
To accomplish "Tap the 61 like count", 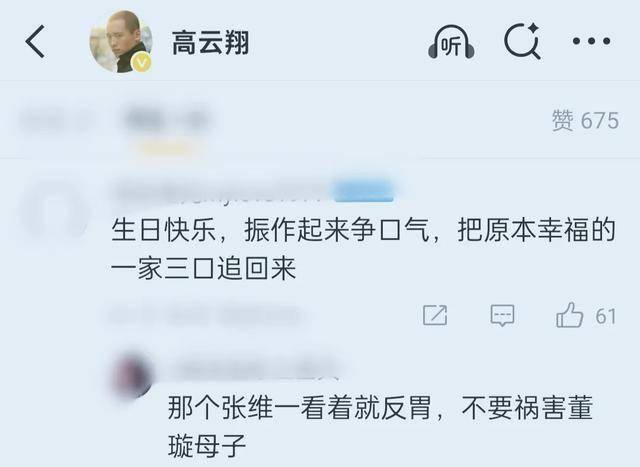I will pos(605,316).
